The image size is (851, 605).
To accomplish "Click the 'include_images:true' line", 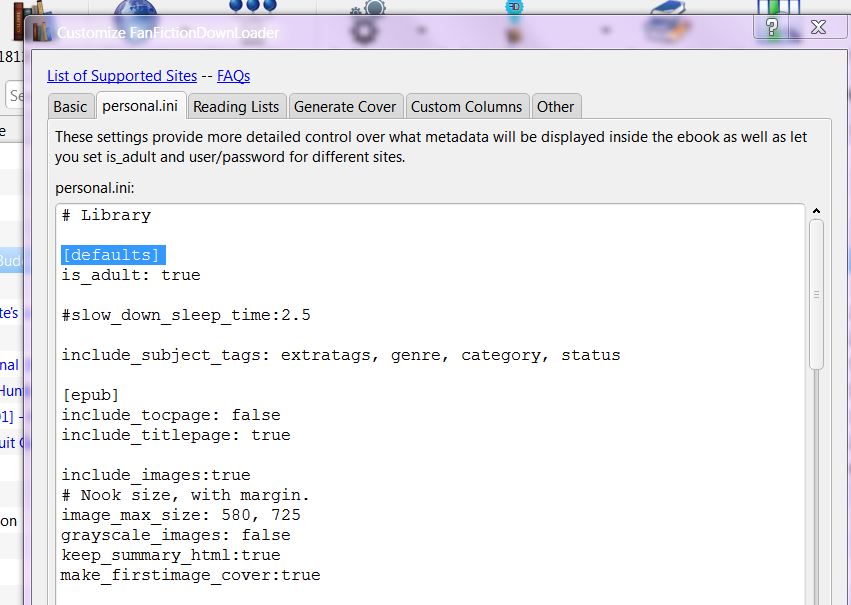I will click(x=155, y=475).
